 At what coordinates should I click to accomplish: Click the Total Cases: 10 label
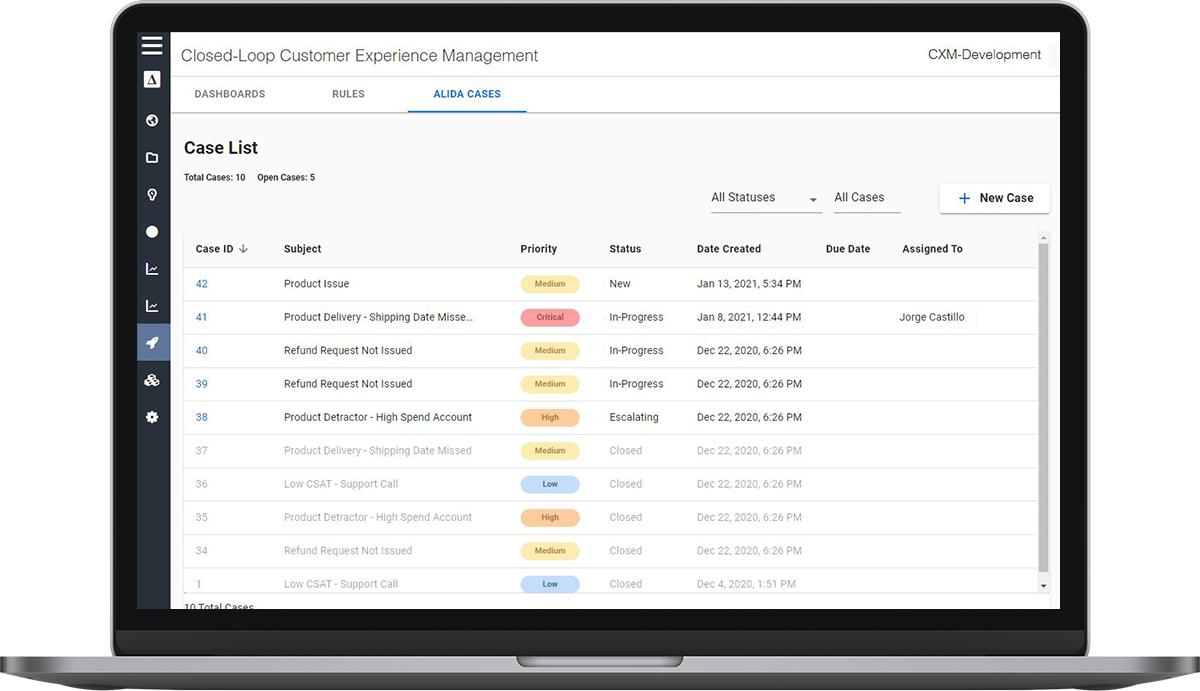click(215, 178)
